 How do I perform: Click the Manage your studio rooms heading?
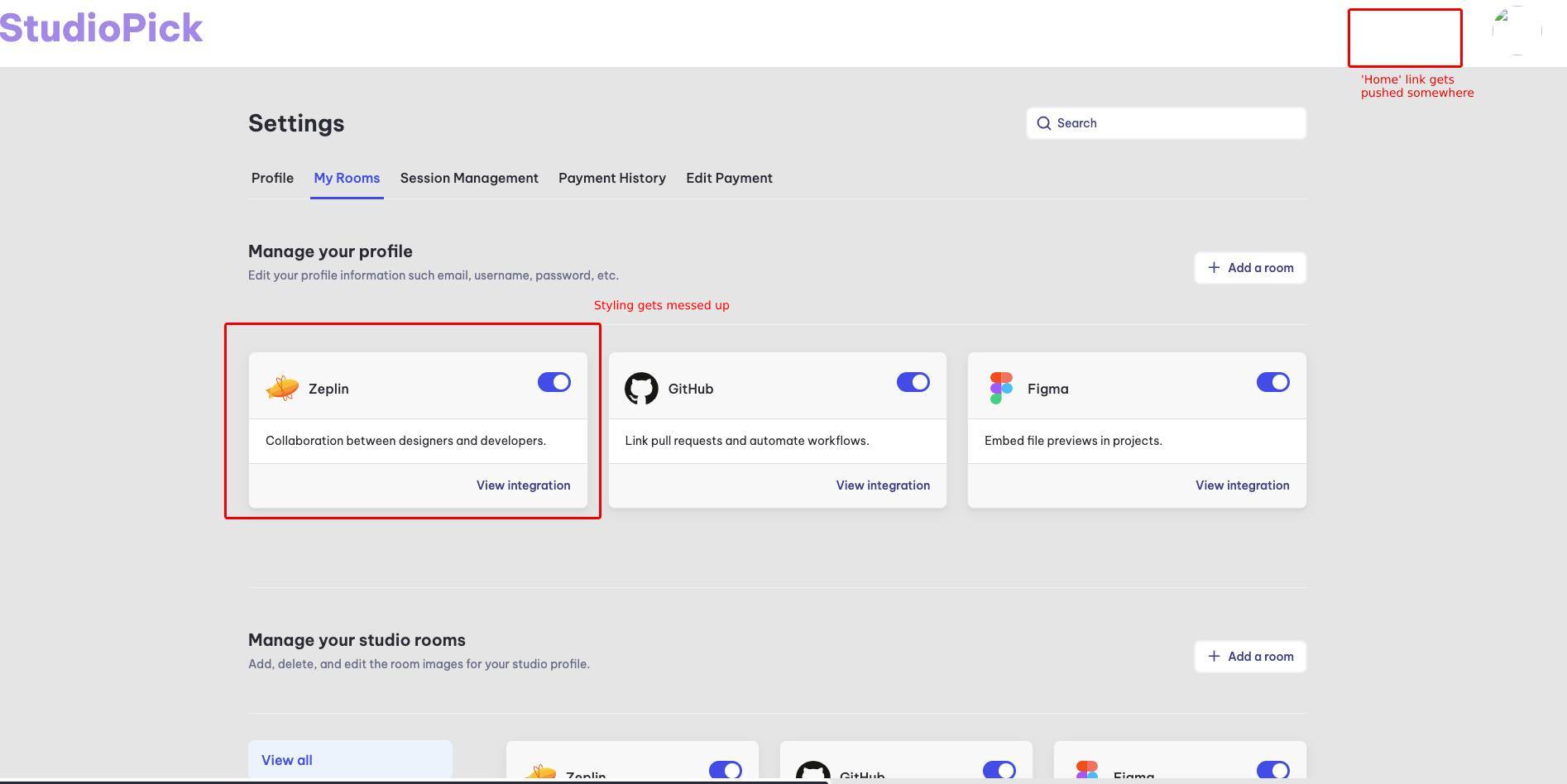357,640
